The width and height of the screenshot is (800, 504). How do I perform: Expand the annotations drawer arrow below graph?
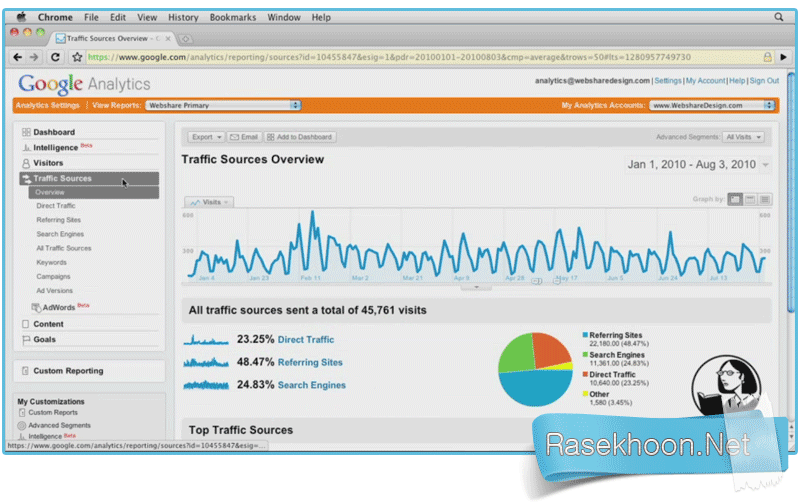(x=476, y=287)
